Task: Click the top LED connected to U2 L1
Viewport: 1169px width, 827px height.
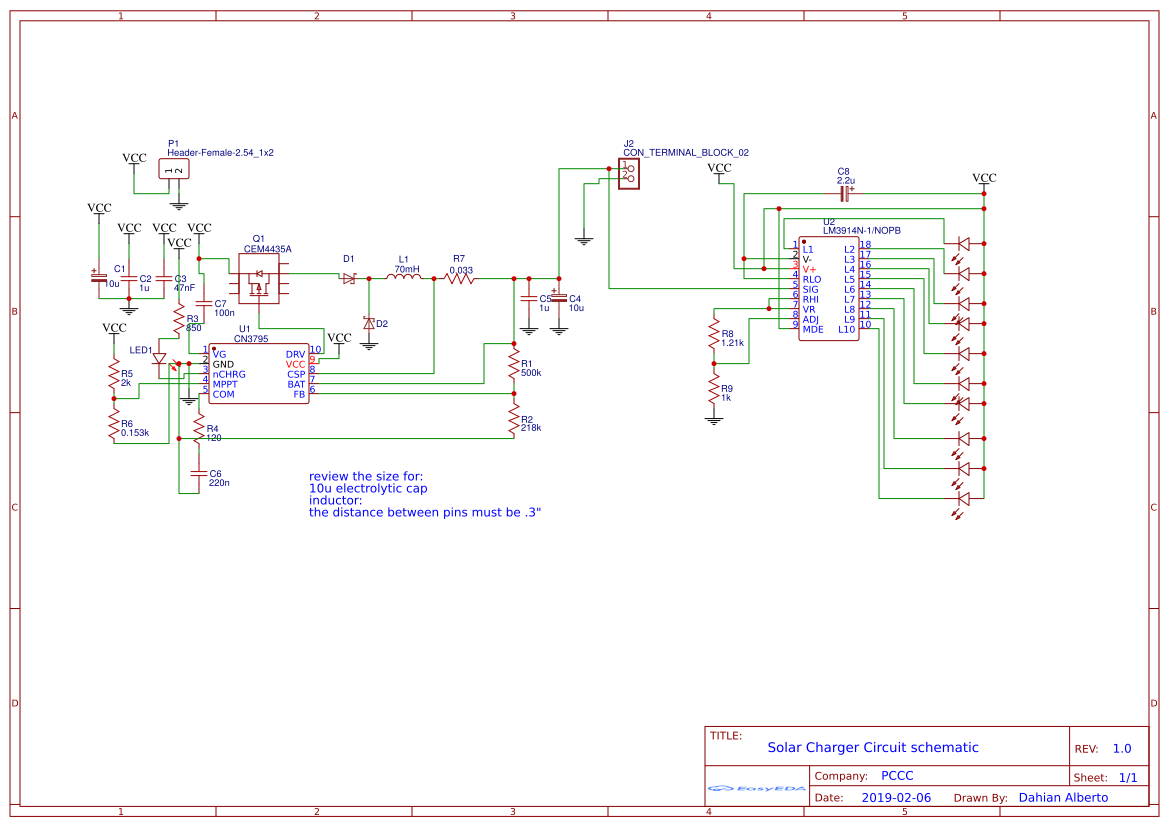Action: [x=963, y=243]
